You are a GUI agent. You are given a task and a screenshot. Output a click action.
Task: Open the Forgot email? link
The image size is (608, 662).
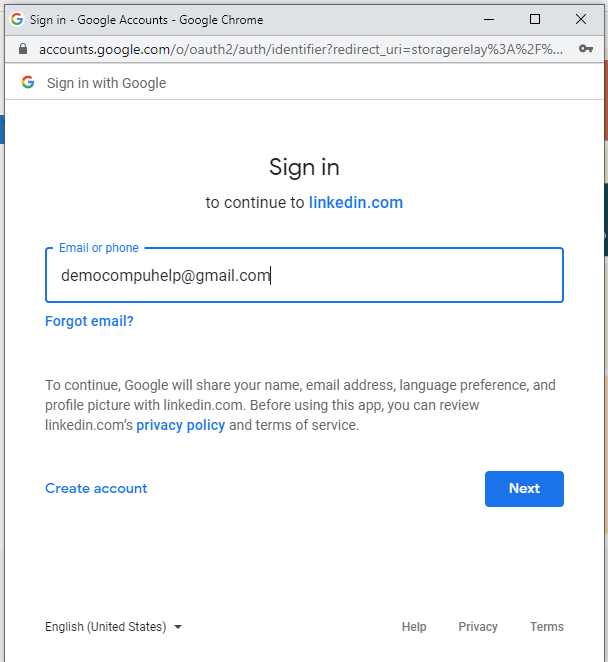pos(89,322)
